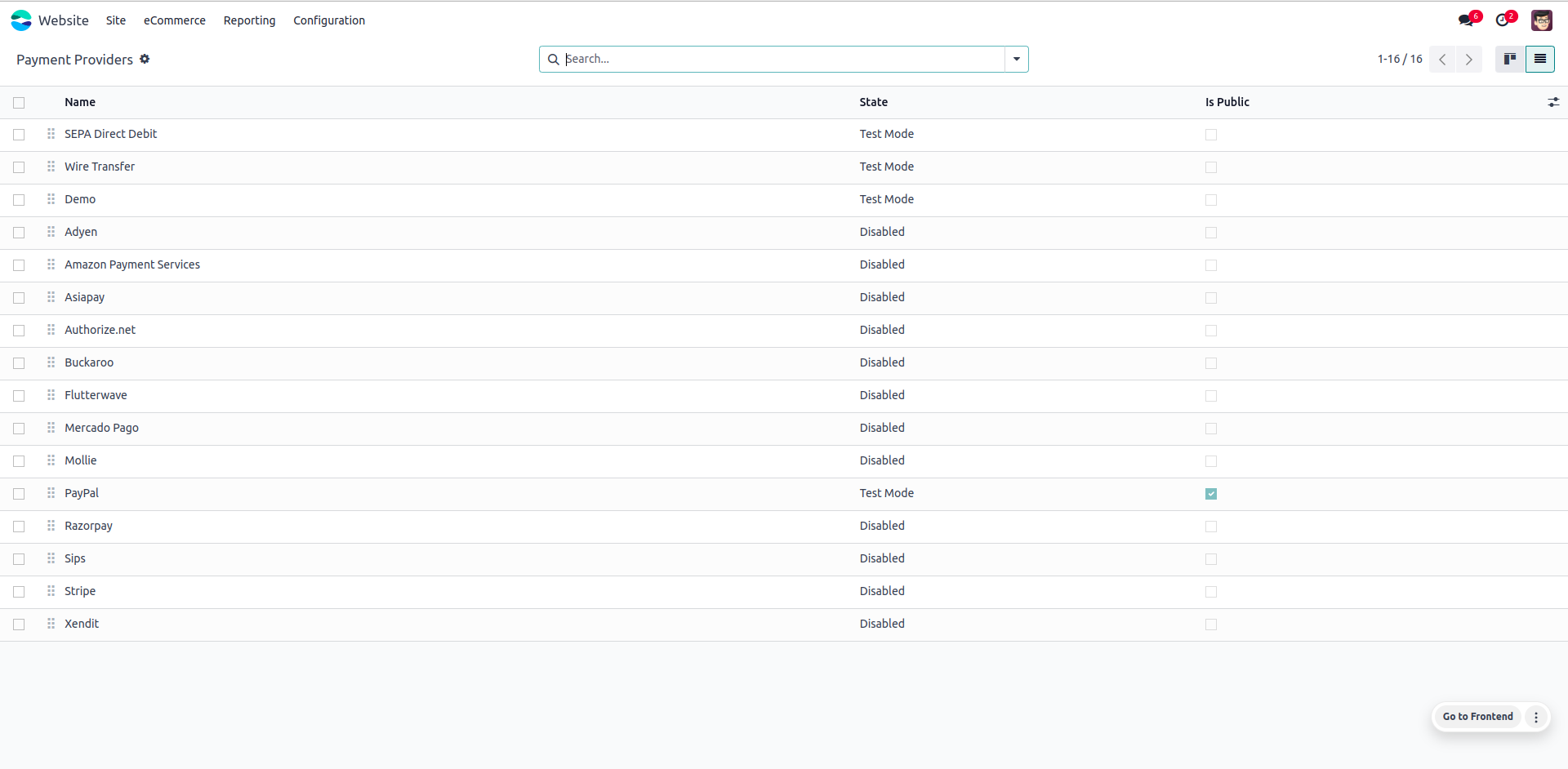Click the Mercado Pago name cell

click(x=102, y=428)
